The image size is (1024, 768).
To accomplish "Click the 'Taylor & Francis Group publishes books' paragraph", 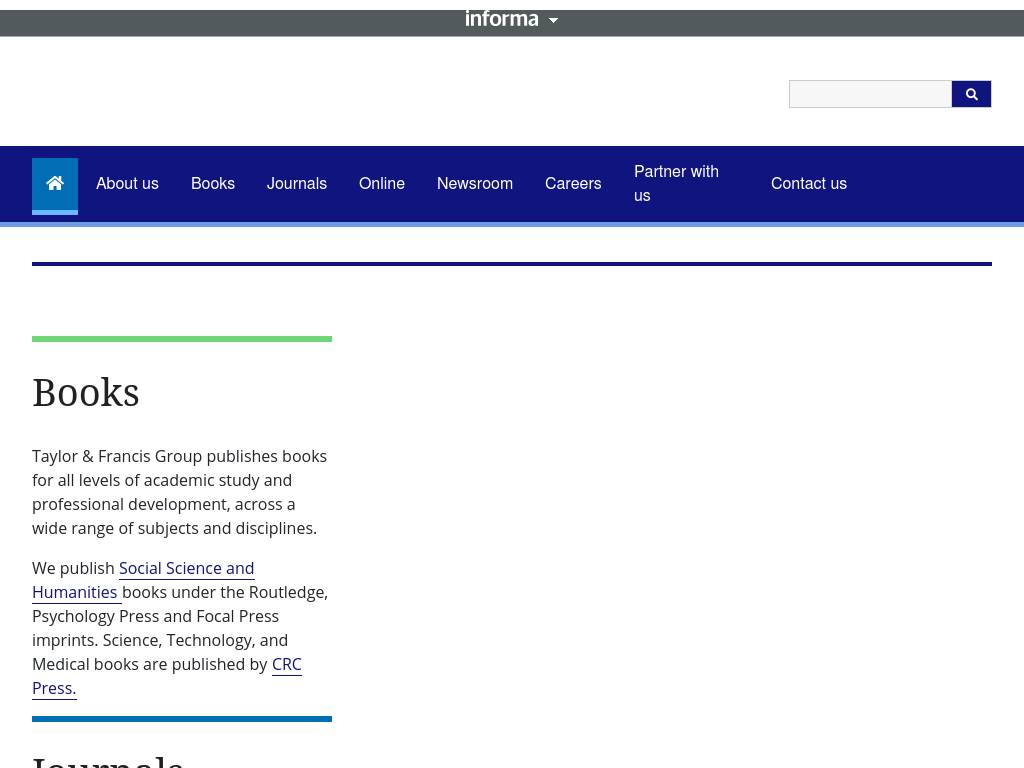I will coord(180,492).
